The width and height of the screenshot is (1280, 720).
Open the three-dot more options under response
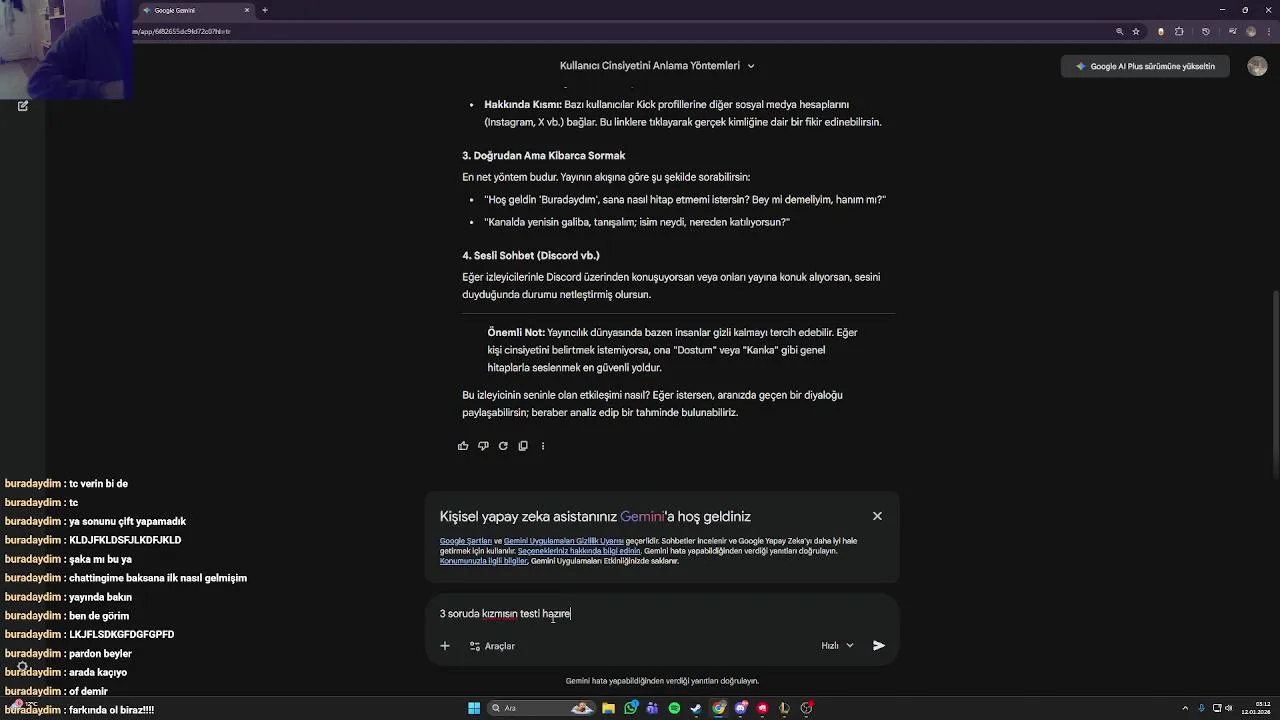coord(543,446)
